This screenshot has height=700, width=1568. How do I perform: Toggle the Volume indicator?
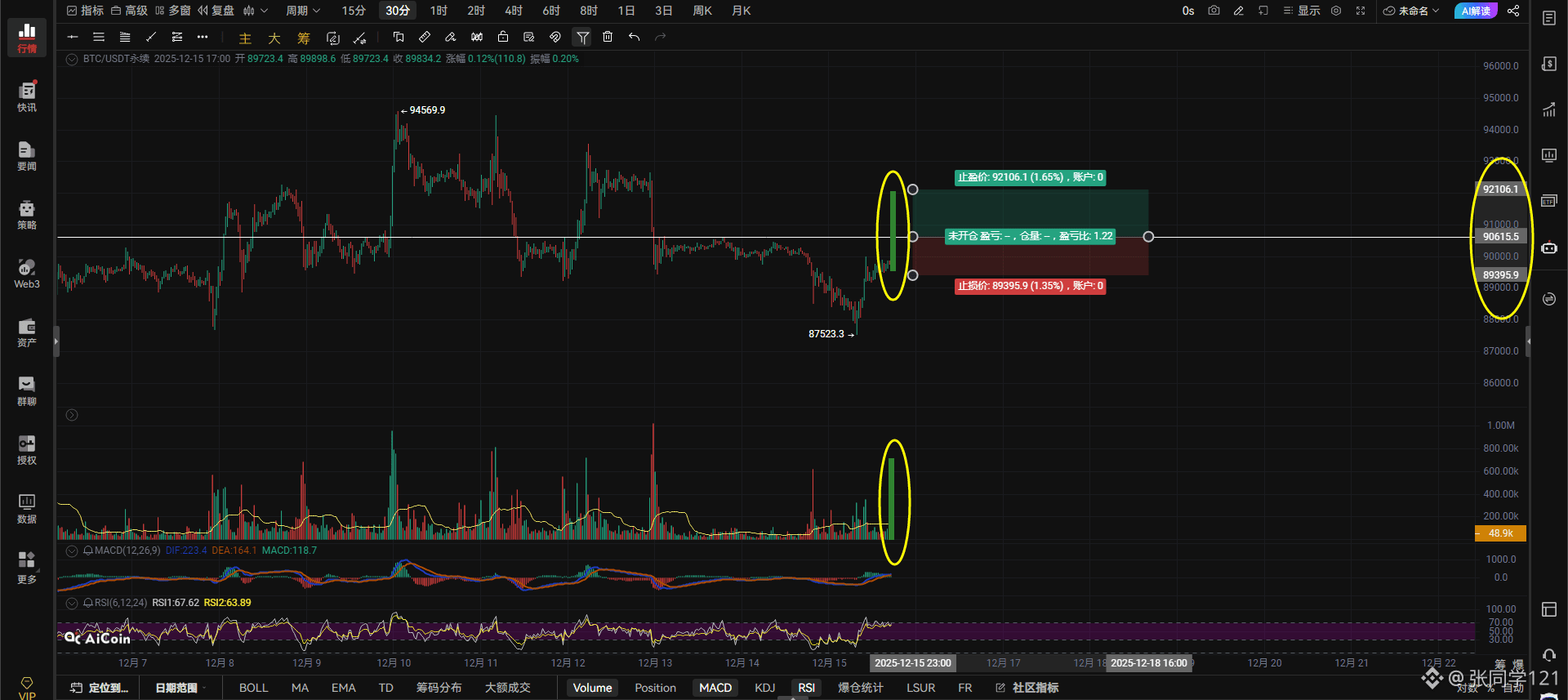[x=592, y=688]
